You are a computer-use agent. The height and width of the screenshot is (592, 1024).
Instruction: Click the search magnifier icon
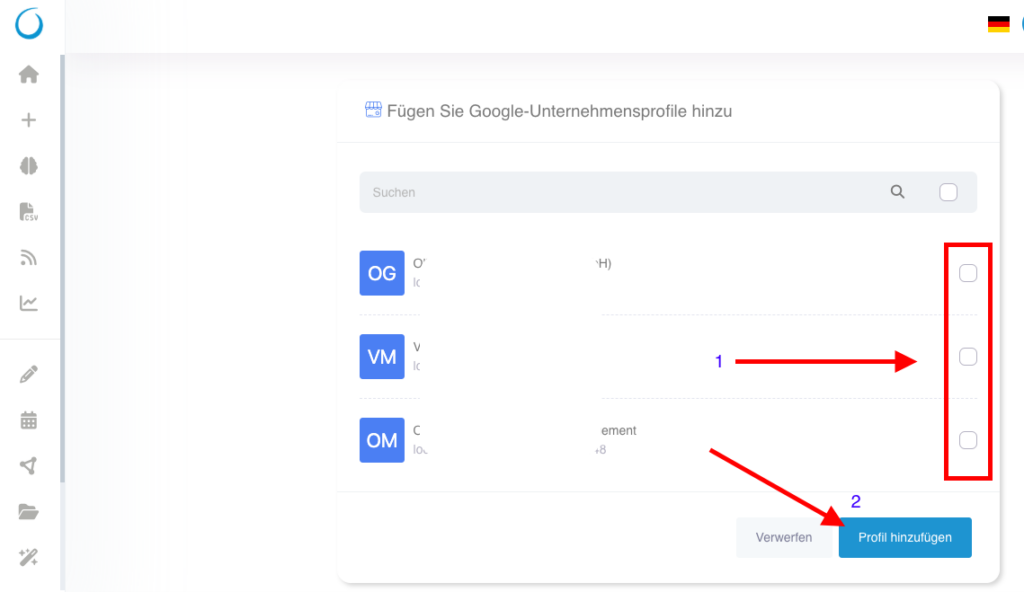click(x=898, y=191)
